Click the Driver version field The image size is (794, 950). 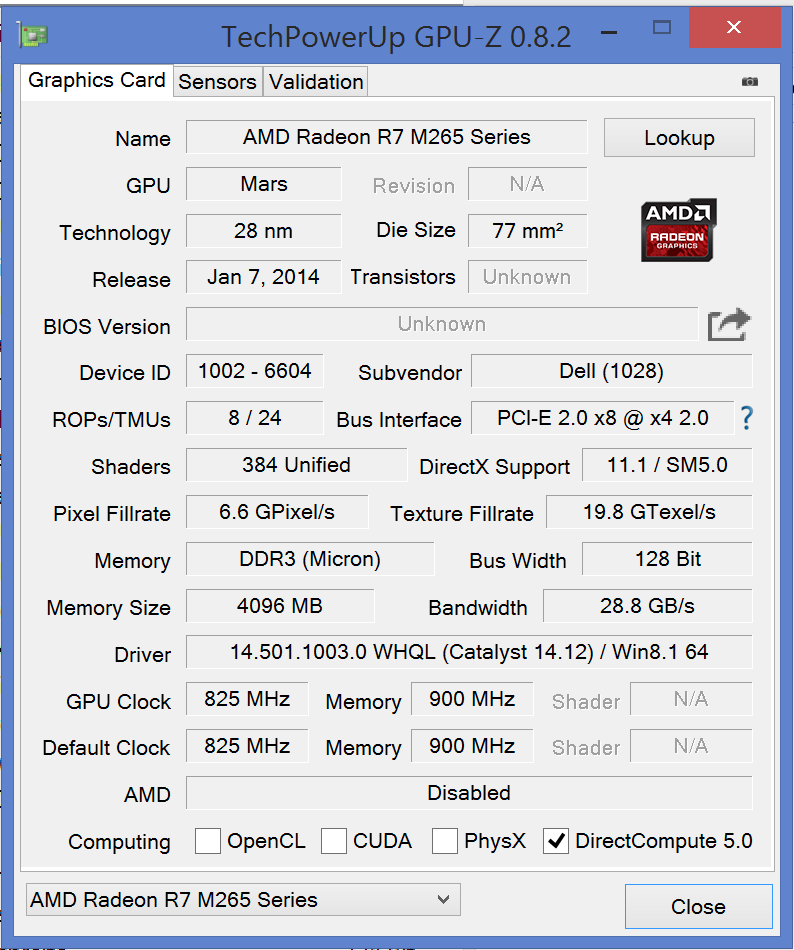[x=468, y=653]
